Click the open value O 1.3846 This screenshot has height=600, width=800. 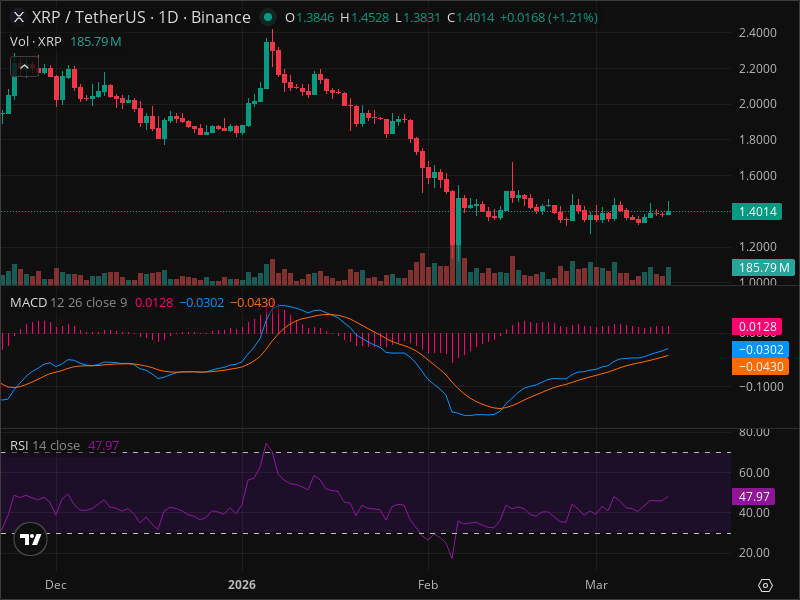[309, 17]
